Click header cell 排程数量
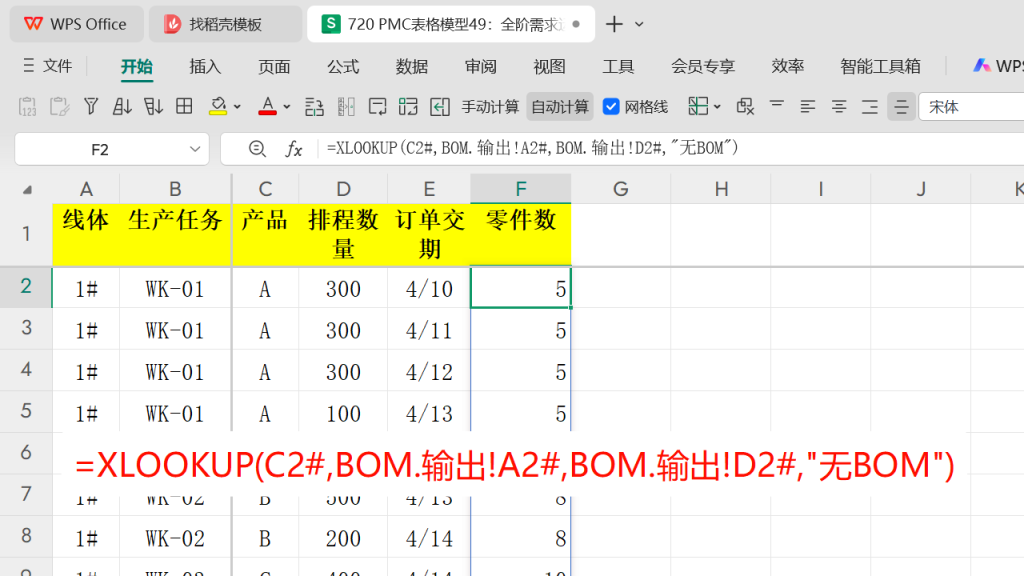 click(343, 234)
